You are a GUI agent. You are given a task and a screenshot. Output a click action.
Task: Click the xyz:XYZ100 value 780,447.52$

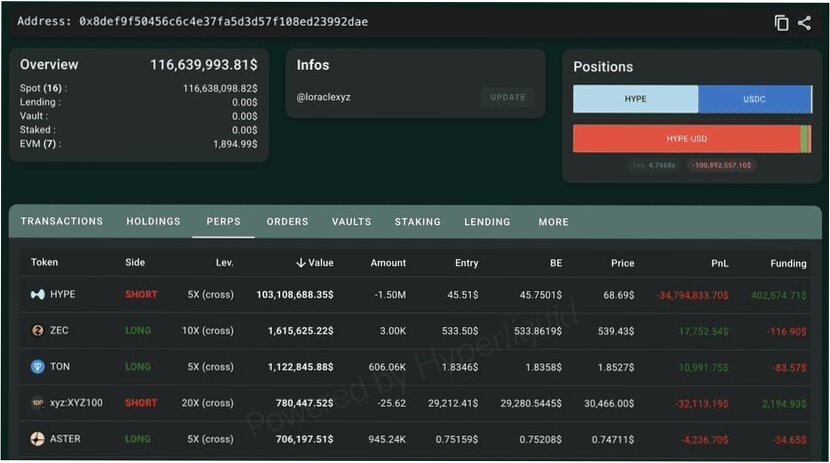tap(304, 403)
